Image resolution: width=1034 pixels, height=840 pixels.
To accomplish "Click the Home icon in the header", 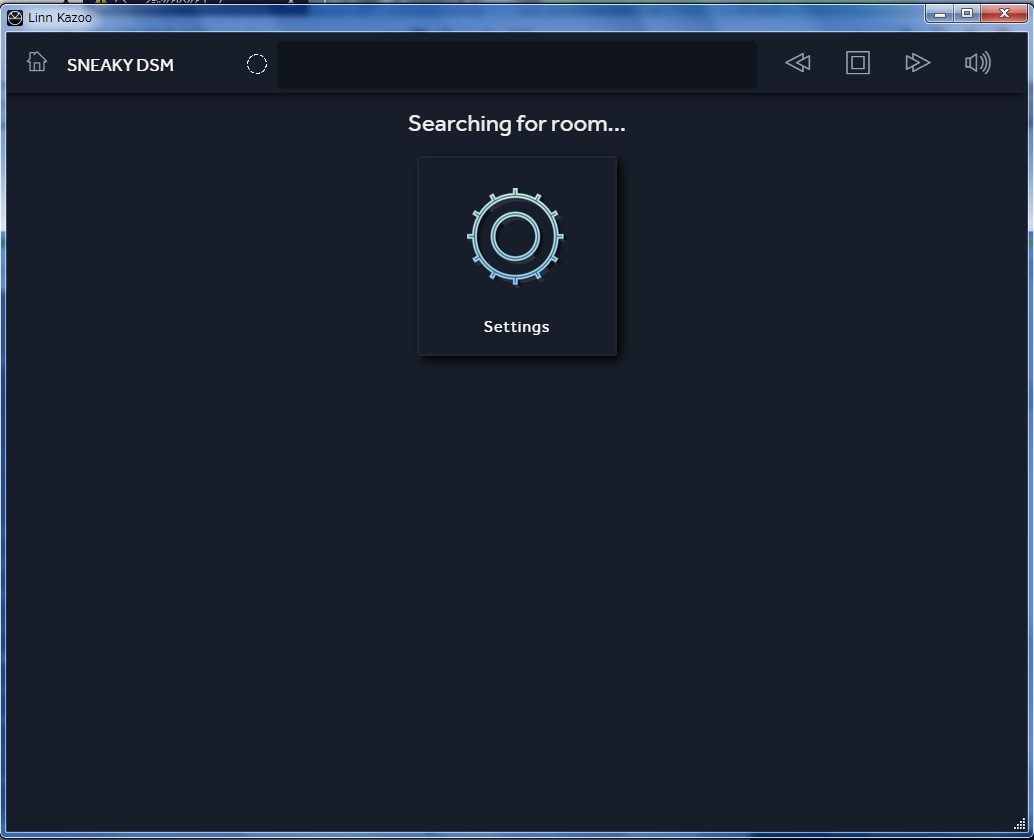I will pyautogui.click(x=37, y=62).
